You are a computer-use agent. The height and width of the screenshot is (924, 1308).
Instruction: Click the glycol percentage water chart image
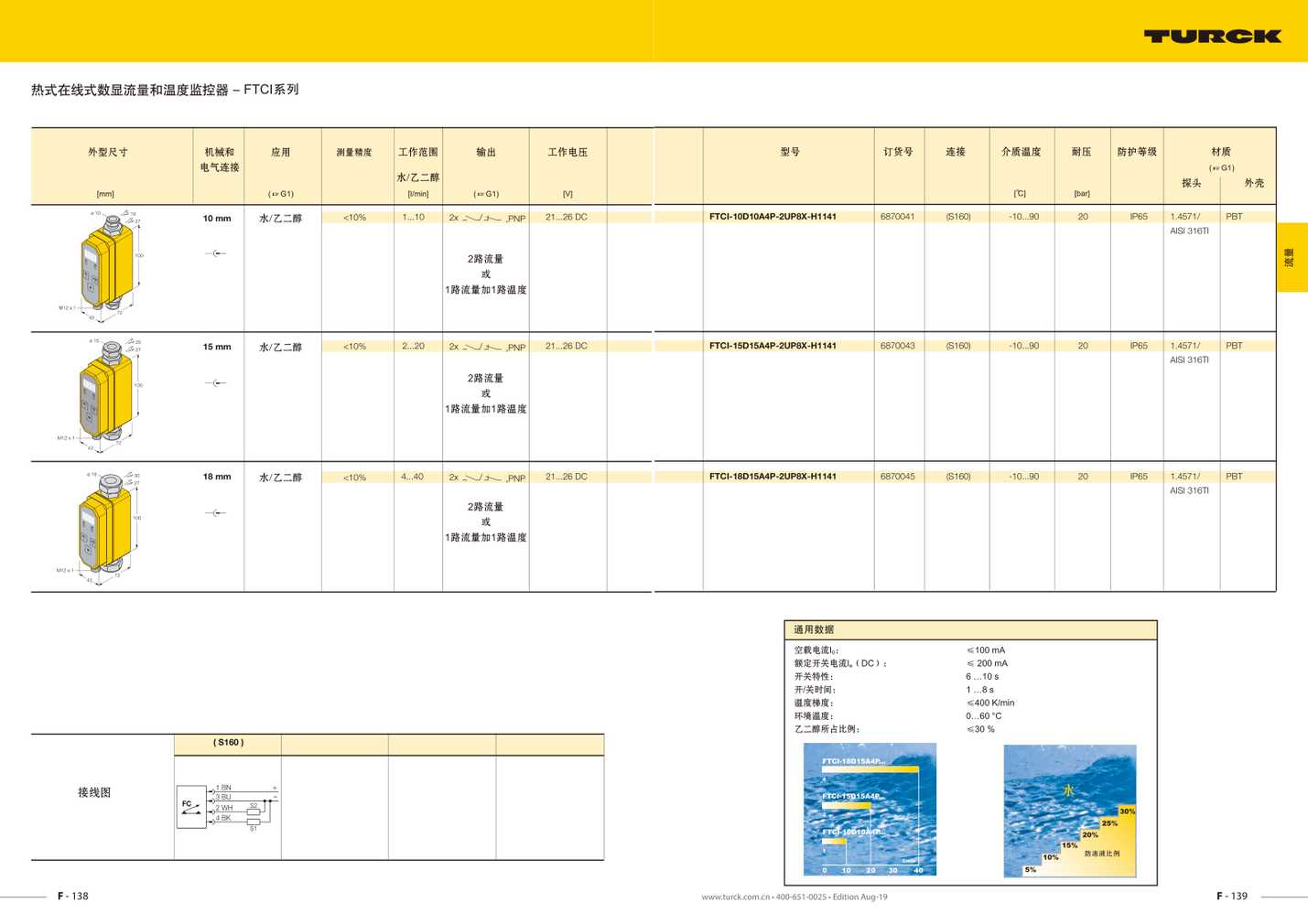[1070, 811]
